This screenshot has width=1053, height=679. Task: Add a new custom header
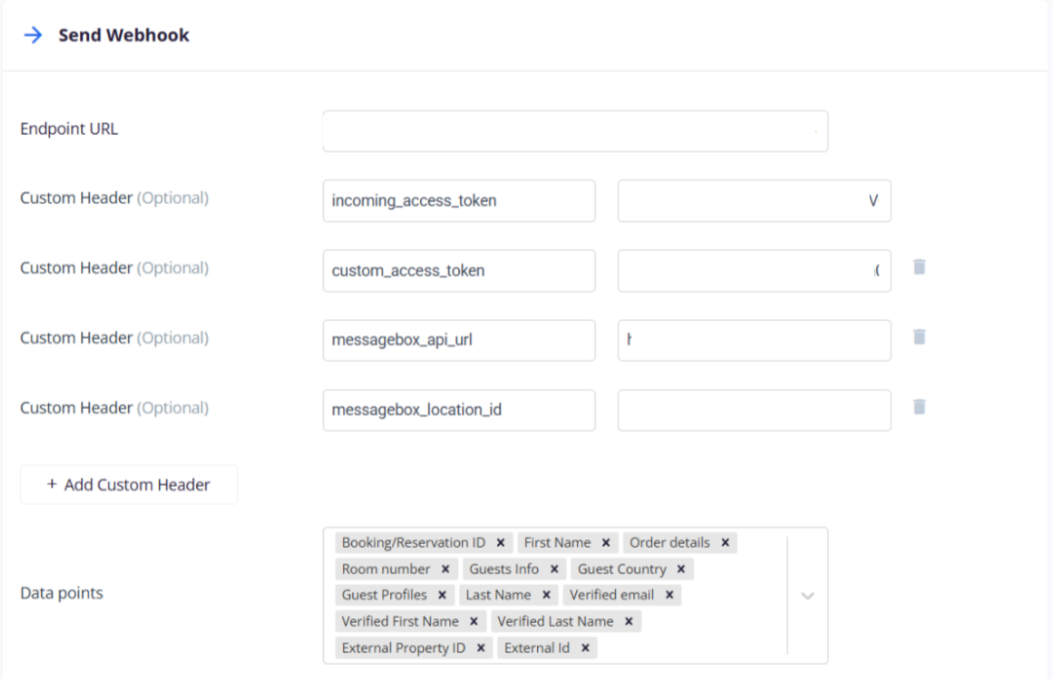click(x=129, y=484)
